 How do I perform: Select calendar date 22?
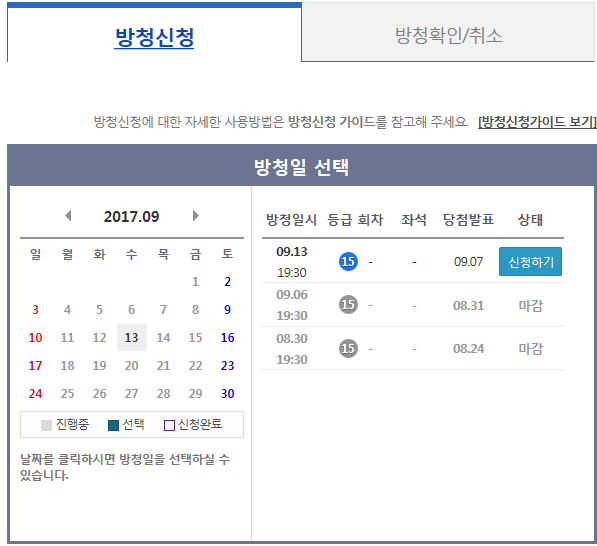pos(195,366)
